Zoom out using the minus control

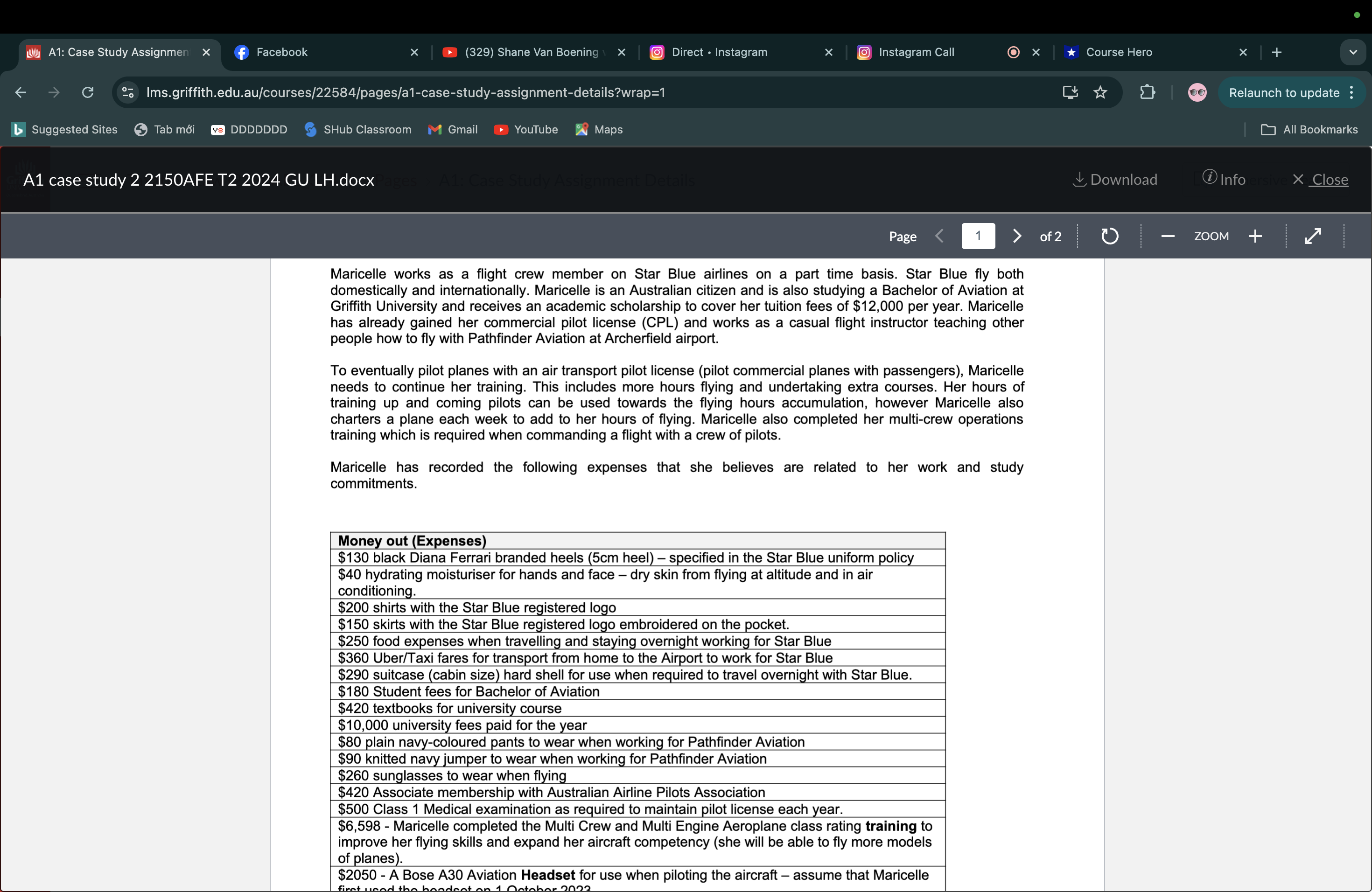click(1168, 236)
